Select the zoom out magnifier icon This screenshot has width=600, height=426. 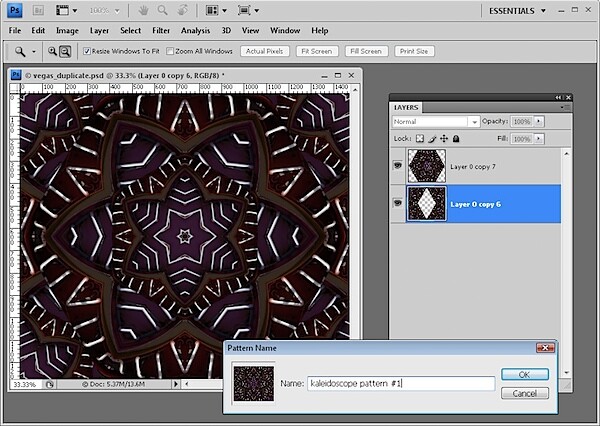click(65, 51)
